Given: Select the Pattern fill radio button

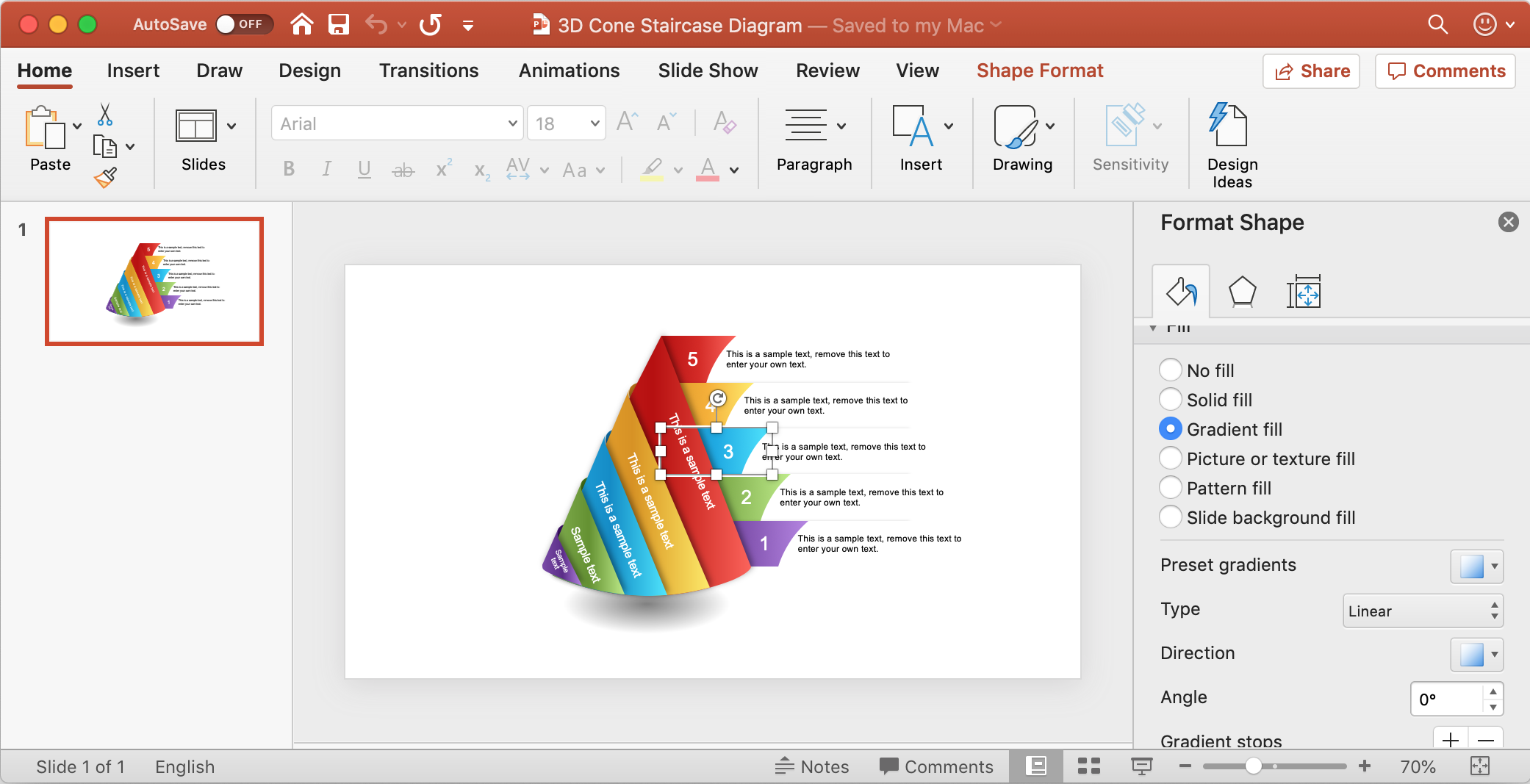Looking at the screenshot, I should point(1171,488).
